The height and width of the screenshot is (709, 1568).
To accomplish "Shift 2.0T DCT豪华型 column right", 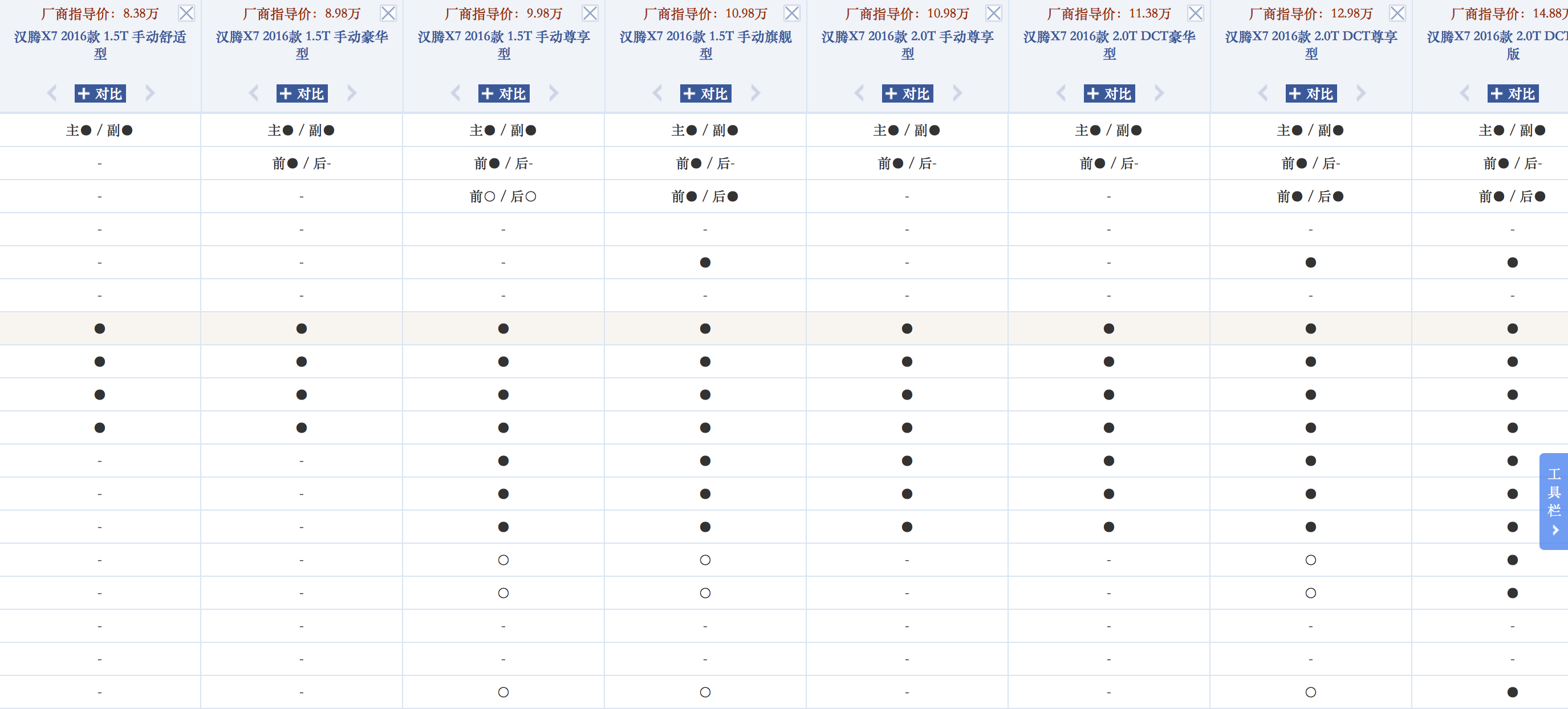I will pyautogui.click(x=1159, y=93).
